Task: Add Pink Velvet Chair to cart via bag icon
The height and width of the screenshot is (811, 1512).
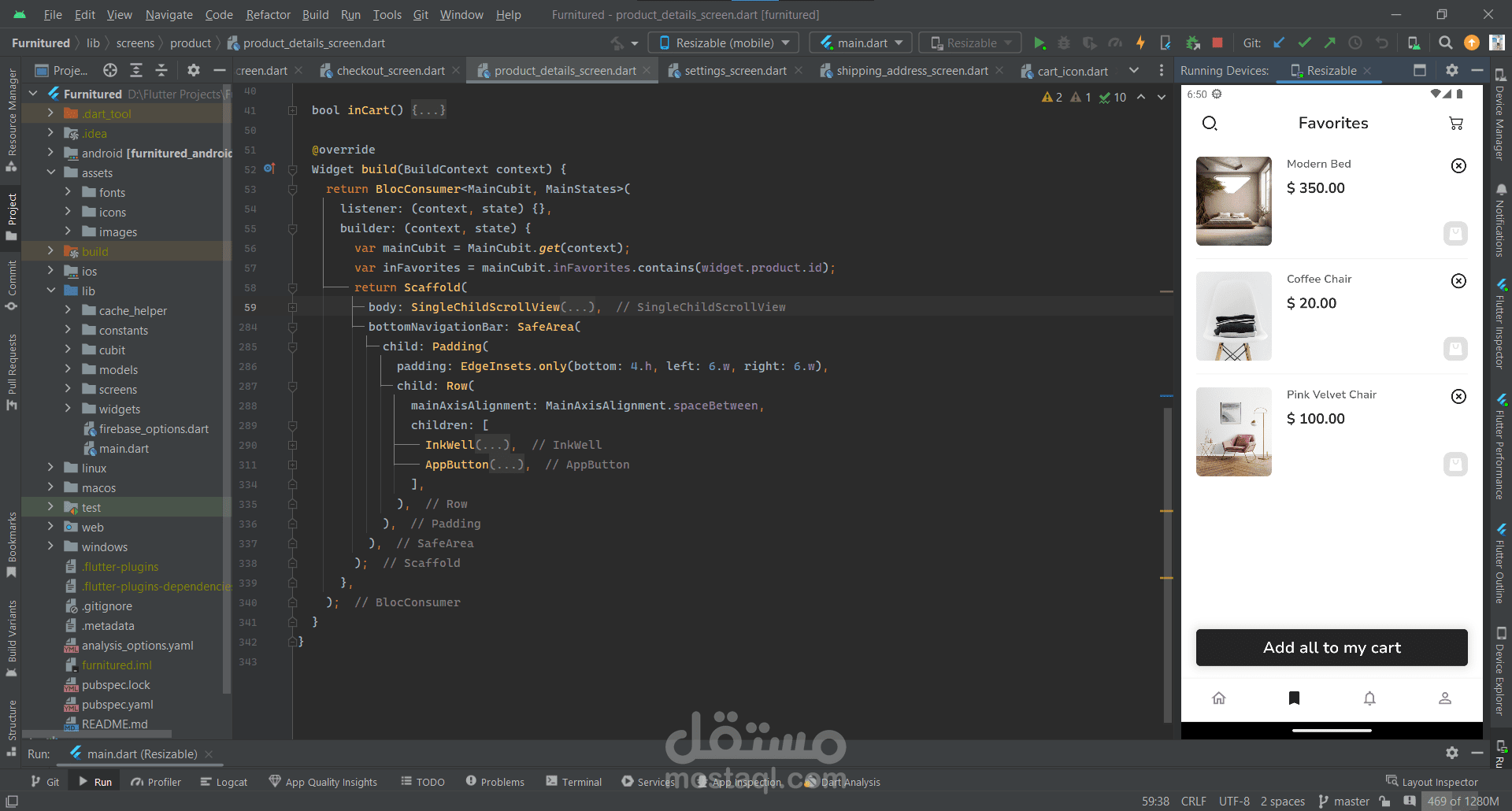Action: [x=1455, y=465]
